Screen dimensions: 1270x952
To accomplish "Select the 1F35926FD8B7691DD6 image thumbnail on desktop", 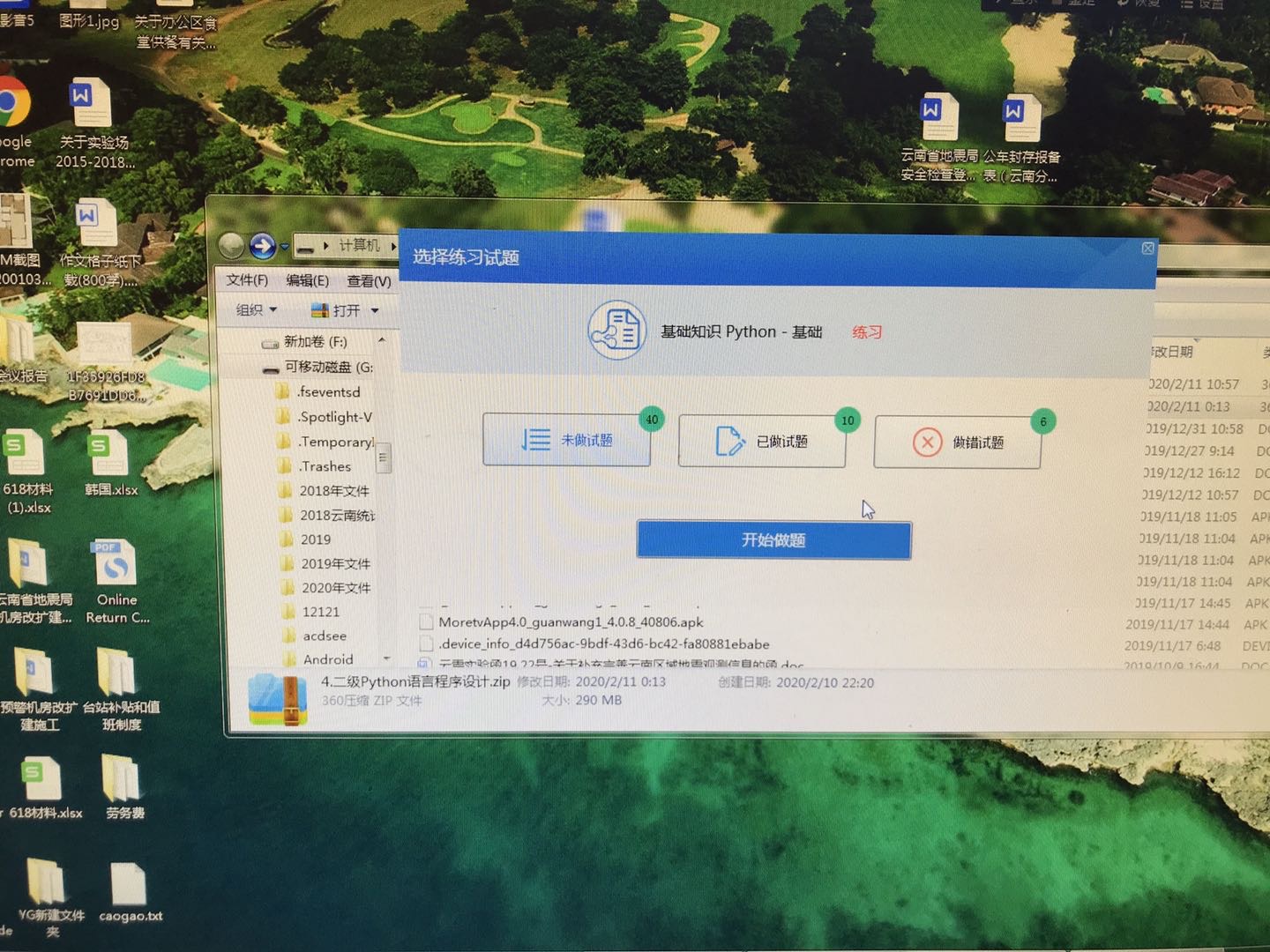I will tap(104, 345).
